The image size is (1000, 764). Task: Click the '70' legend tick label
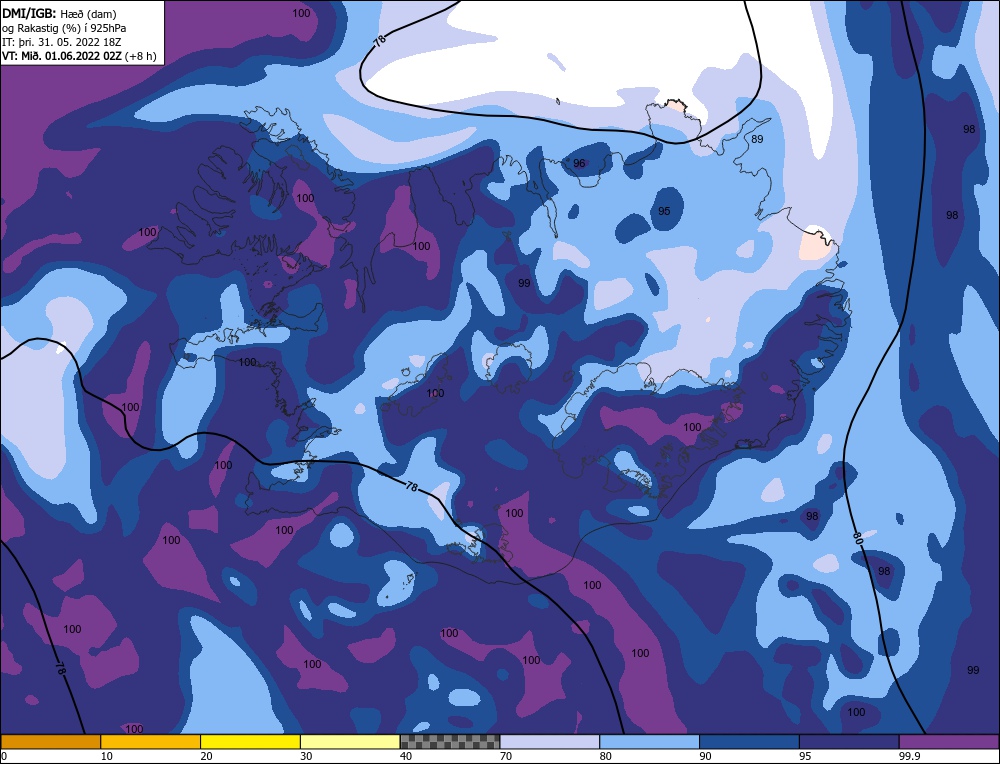click(x=506, y=756)
